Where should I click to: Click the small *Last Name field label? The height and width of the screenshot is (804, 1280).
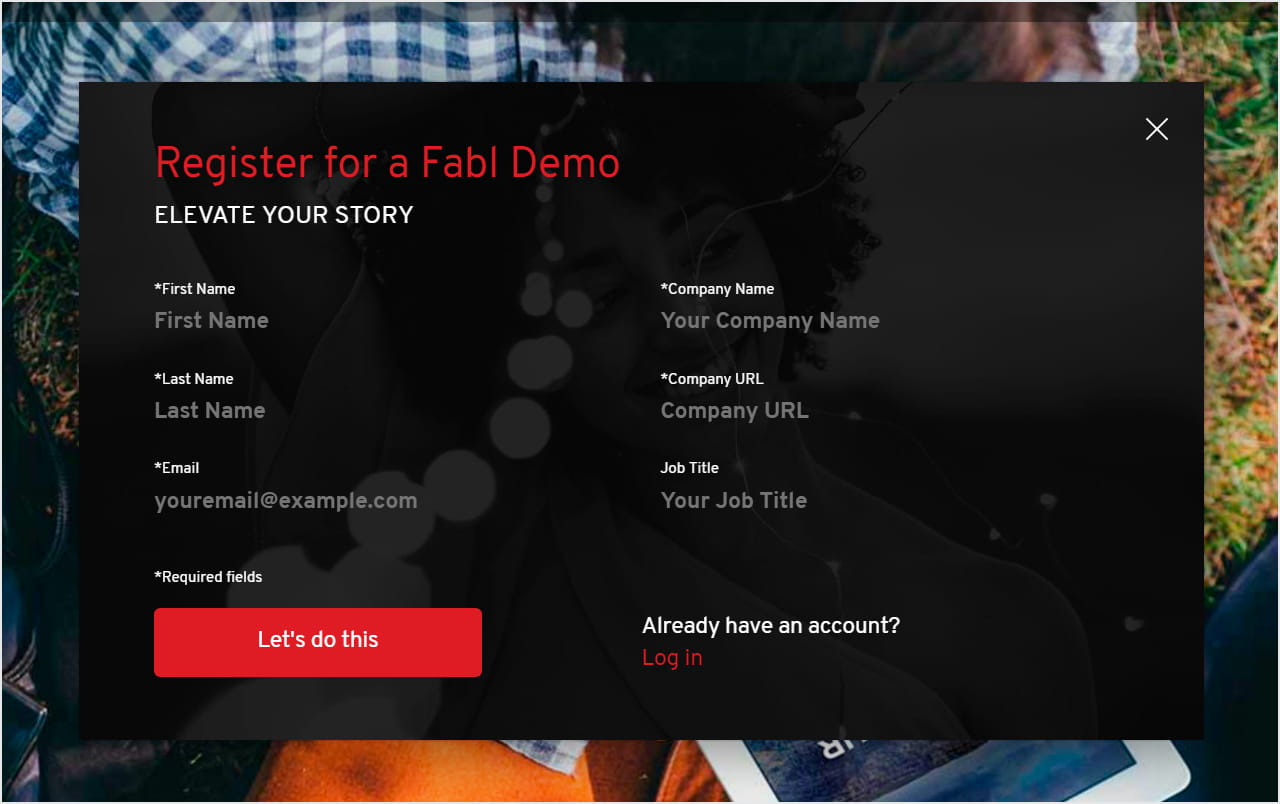point(194,379)
